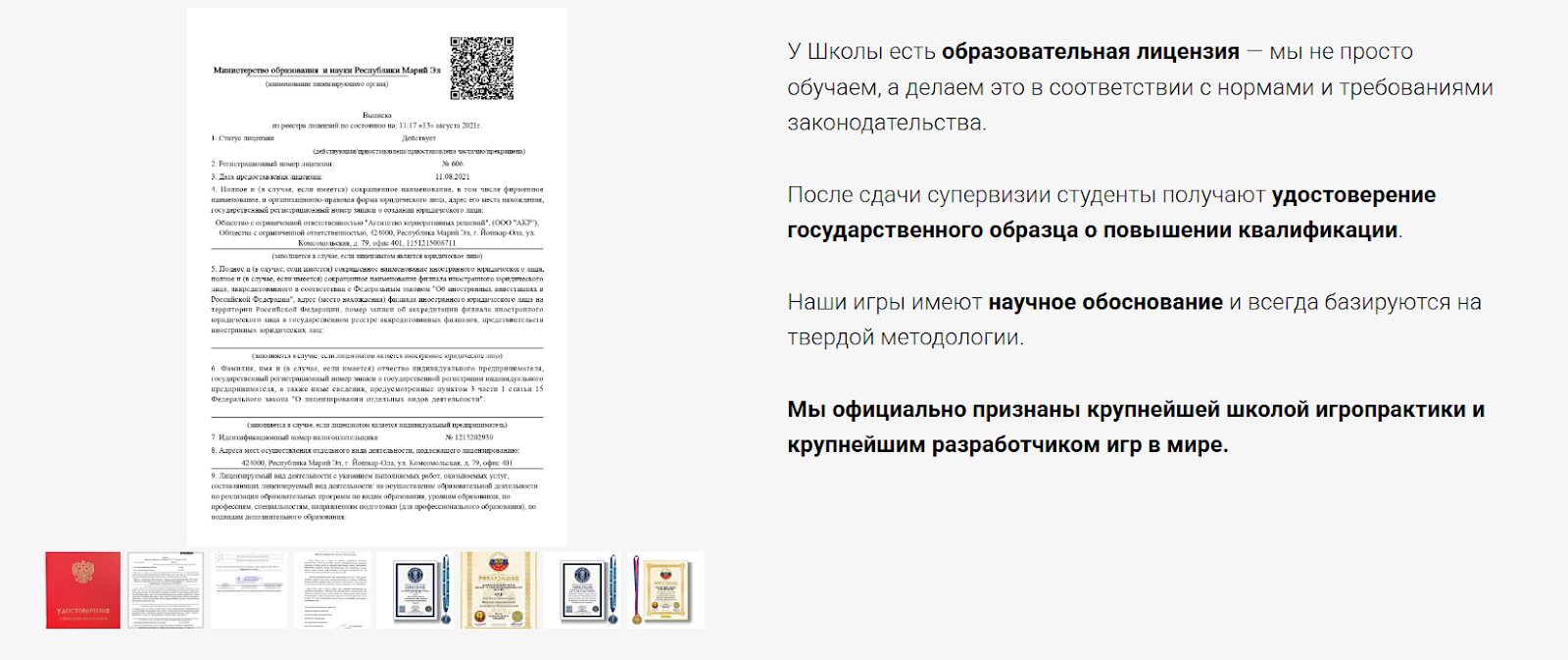Click the bold phrase «научное обоснование»

click(x=1105, y=302)
